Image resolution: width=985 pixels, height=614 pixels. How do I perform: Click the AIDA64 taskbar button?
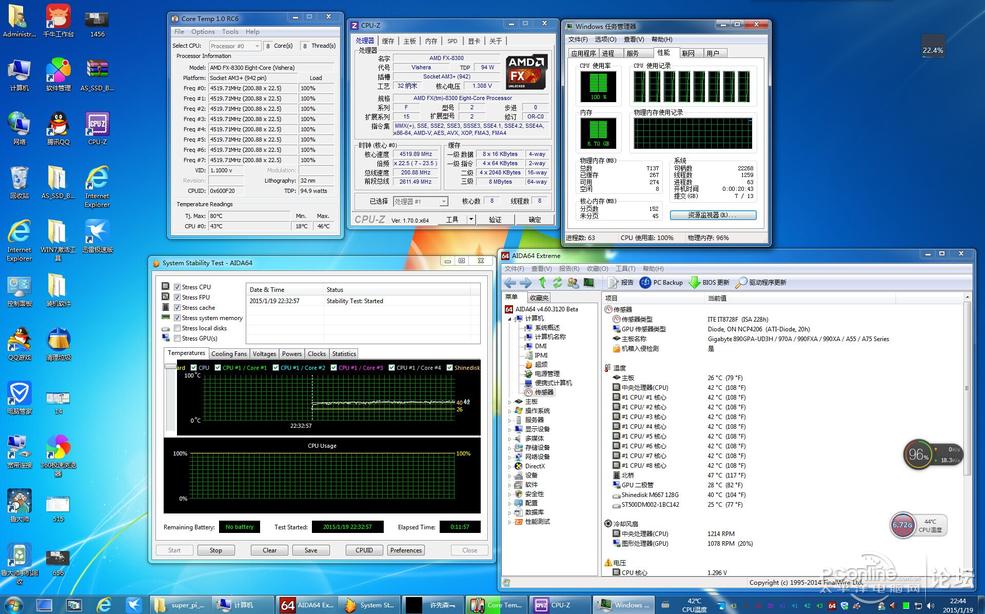pyautogui.click(x=308, y=605)
